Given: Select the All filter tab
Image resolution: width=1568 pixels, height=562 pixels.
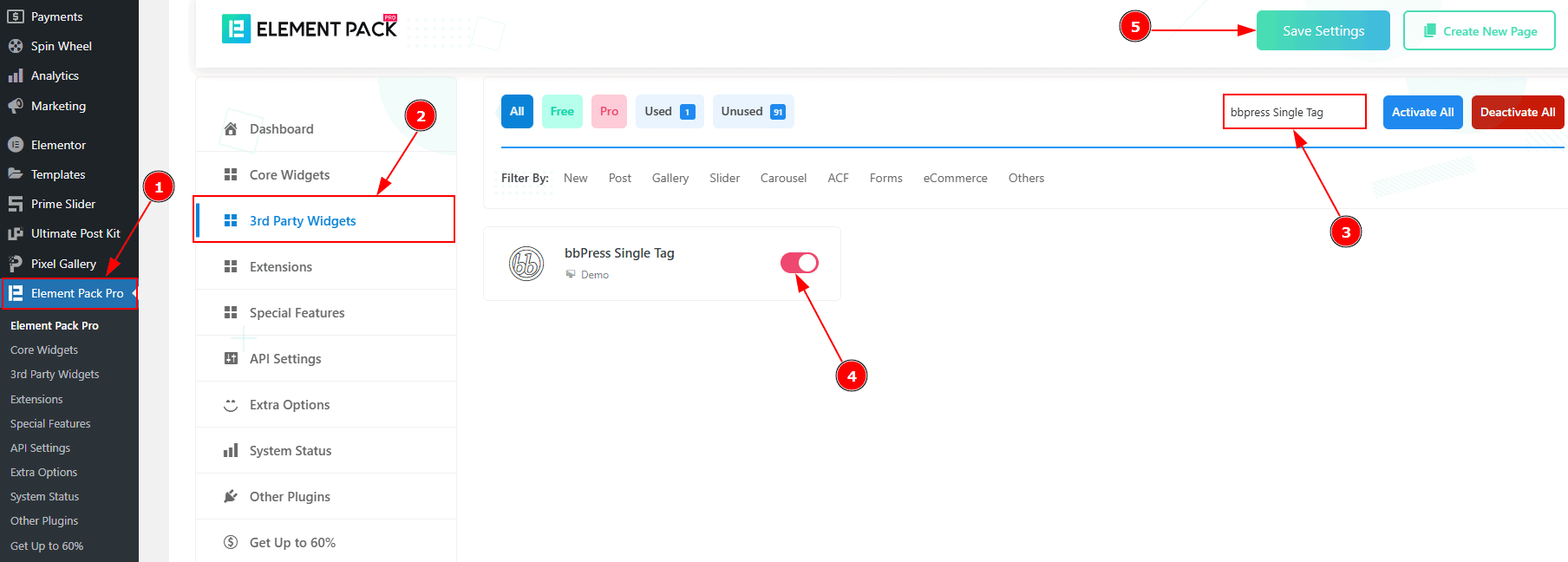Looking at the screenshot, I should (517, 112).
